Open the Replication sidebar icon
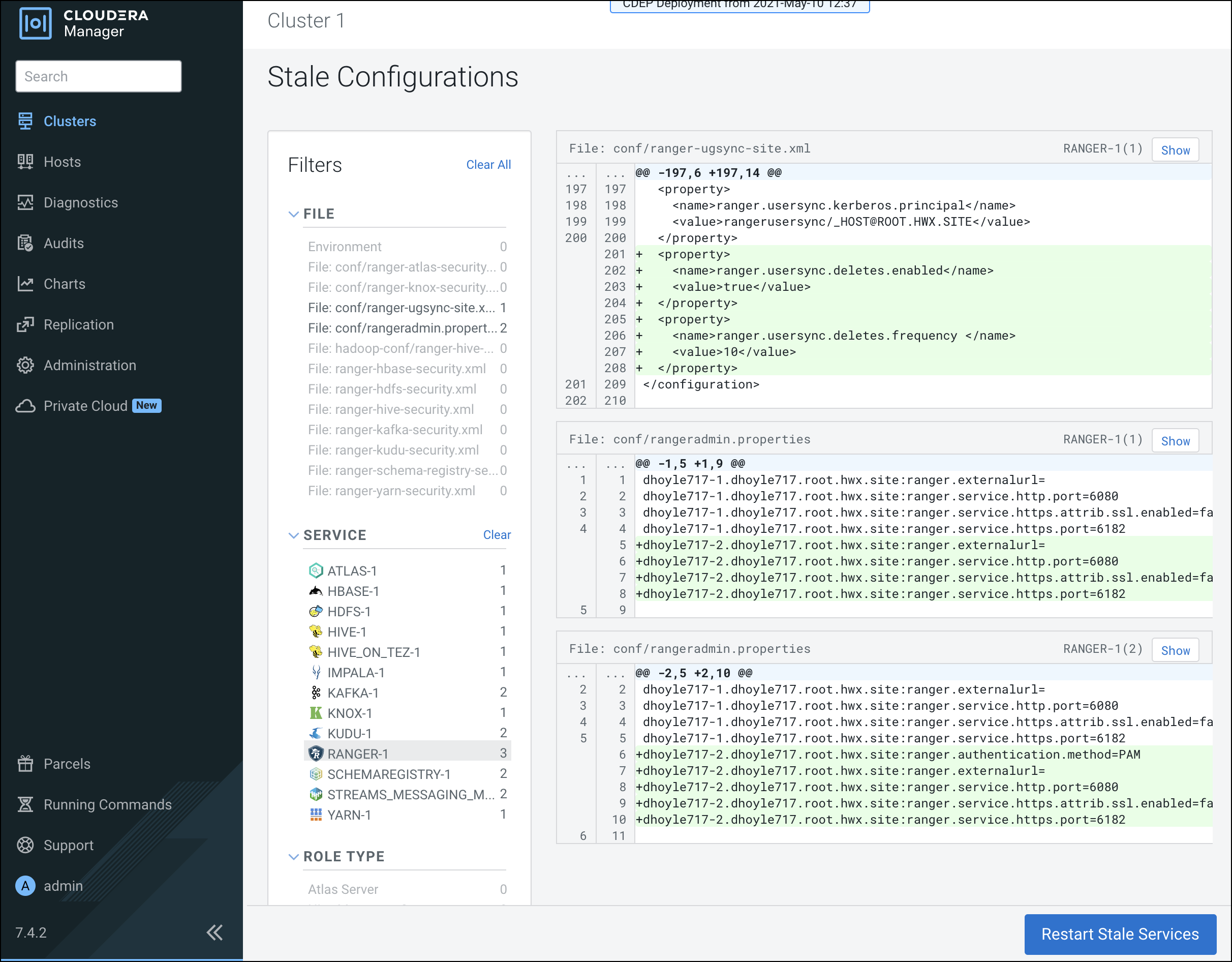This screenshot has width=1232, height=962. [25, 324]
